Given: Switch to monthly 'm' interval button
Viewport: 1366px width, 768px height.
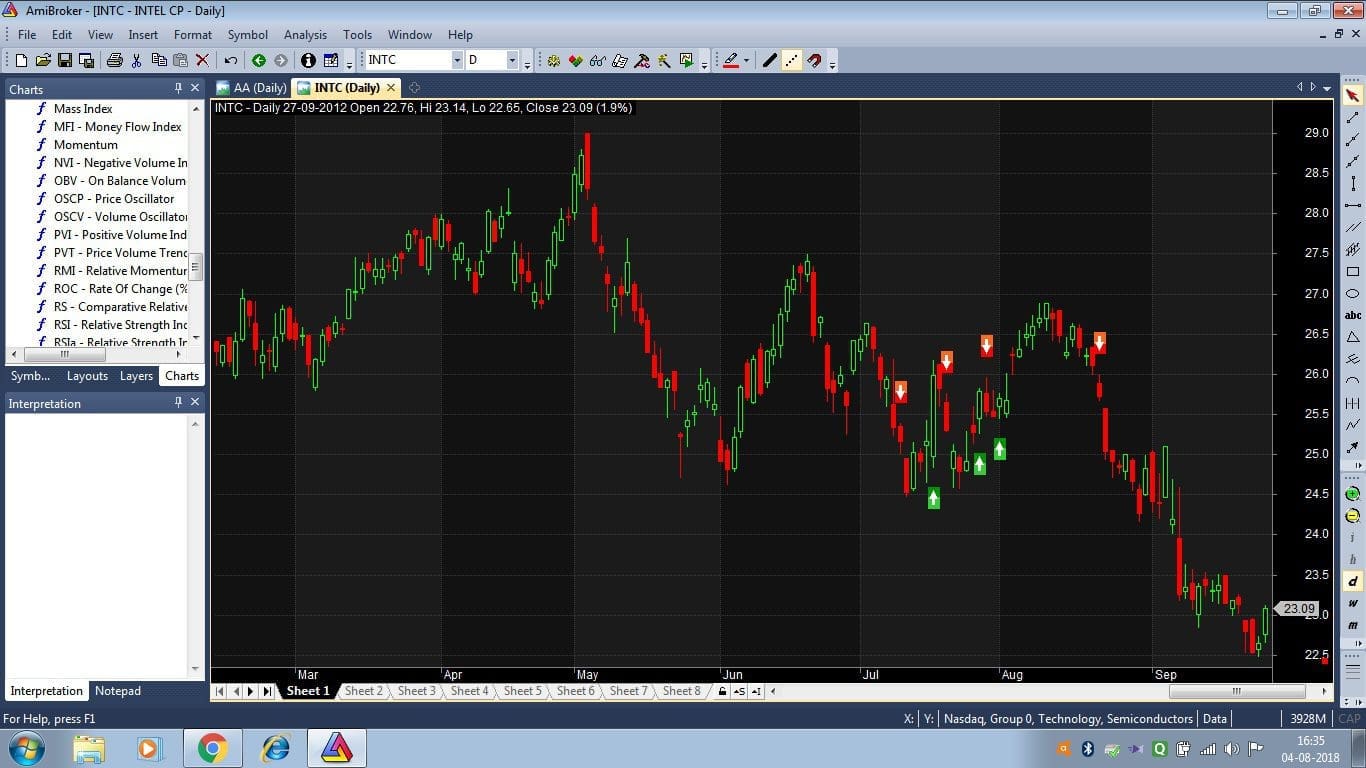Looking at the screenshot, I should (1352, 625).
